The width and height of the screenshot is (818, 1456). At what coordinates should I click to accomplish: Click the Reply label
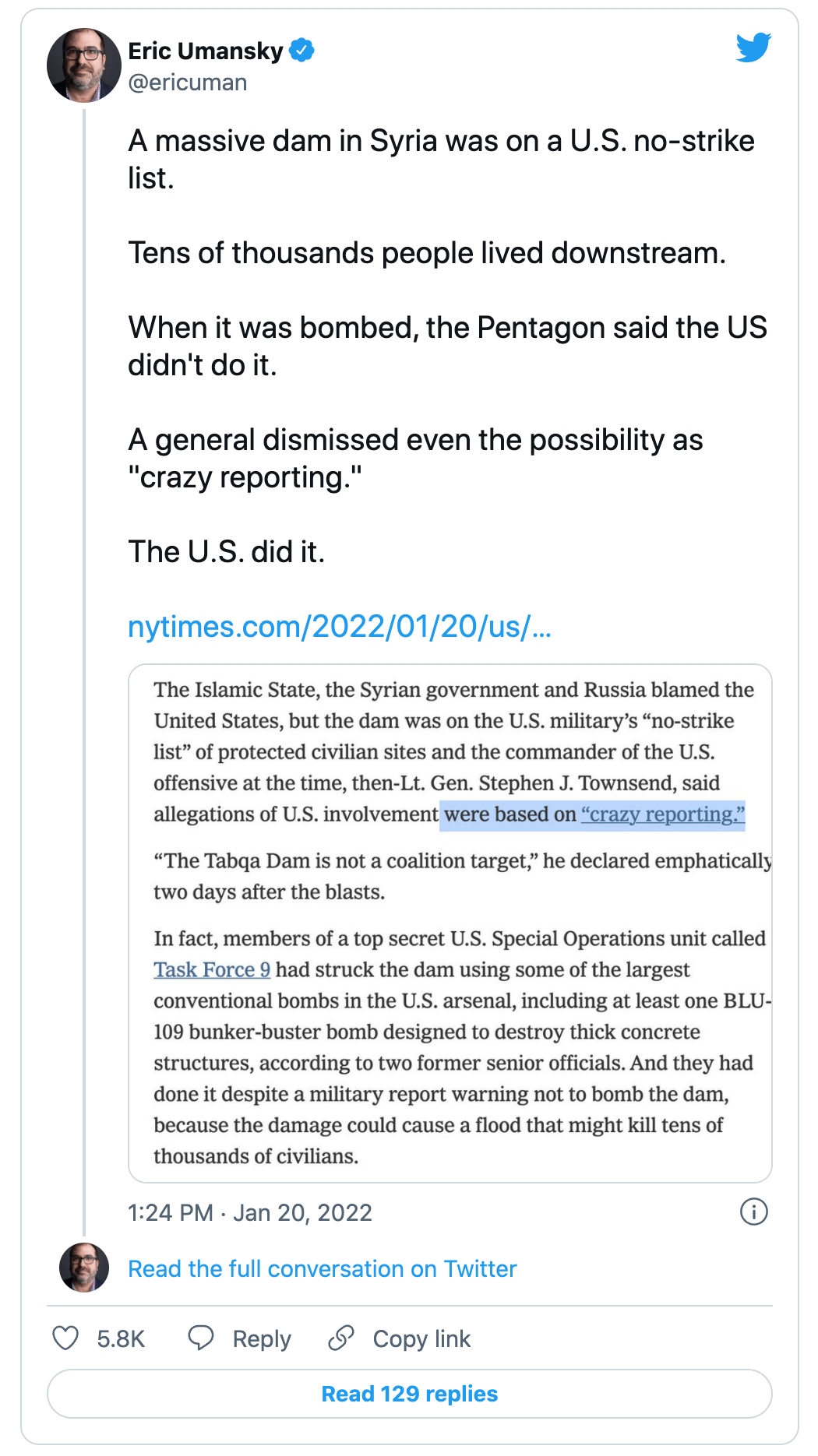(262, 1338)
